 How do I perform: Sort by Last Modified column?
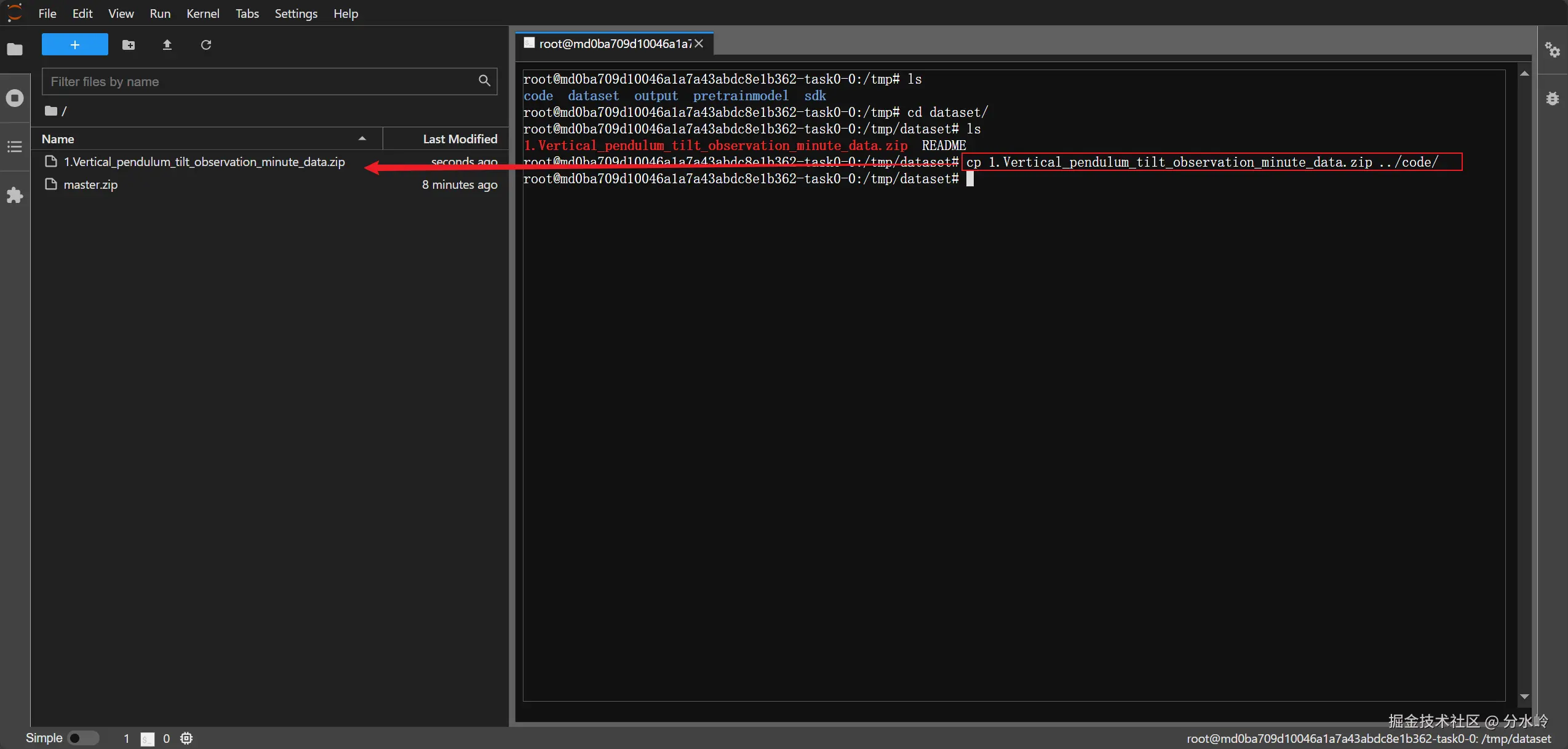[460, 139]
